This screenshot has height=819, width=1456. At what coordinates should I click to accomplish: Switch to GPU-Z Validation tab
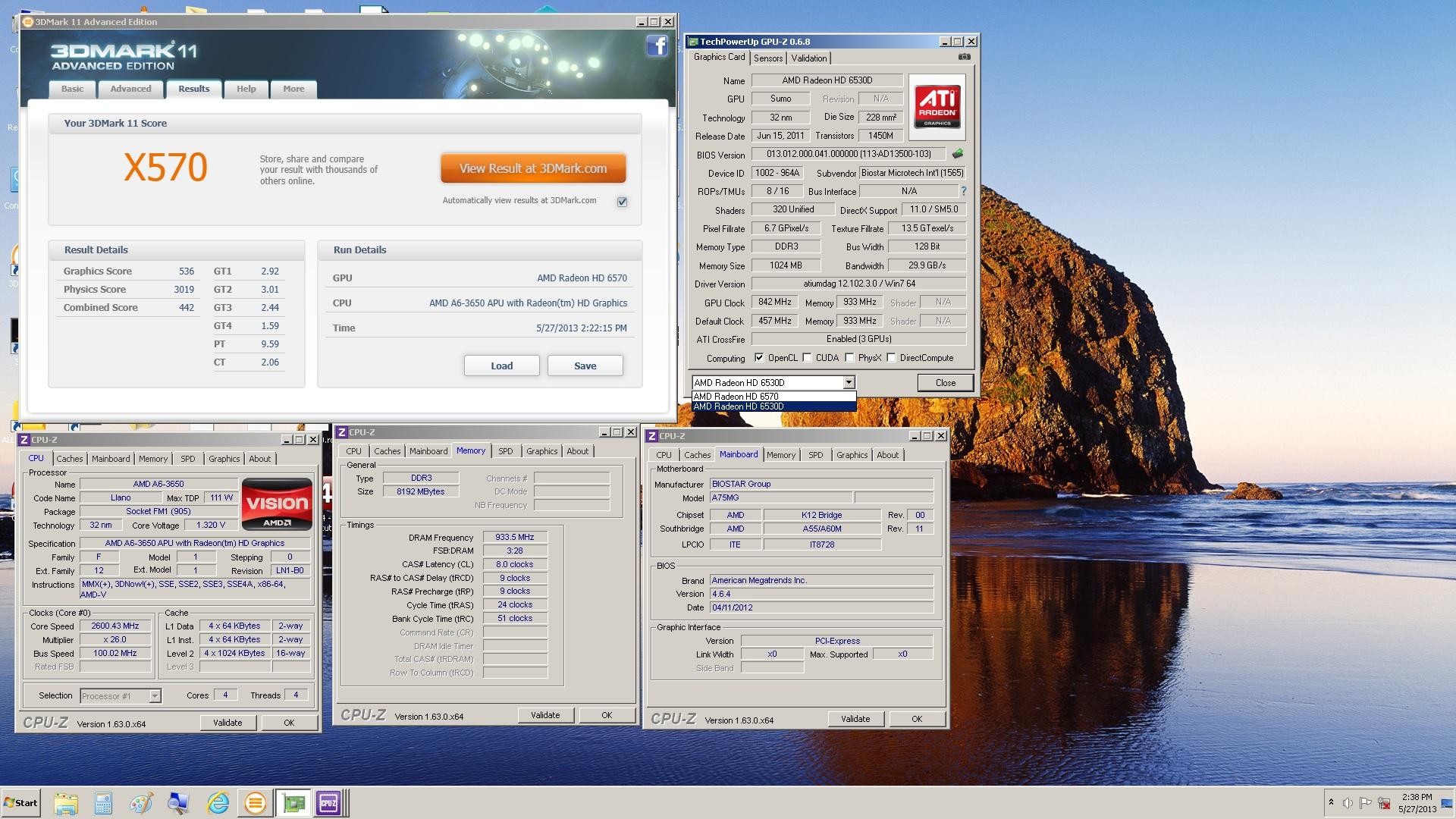pyautogui.click(x=809, y=58)
